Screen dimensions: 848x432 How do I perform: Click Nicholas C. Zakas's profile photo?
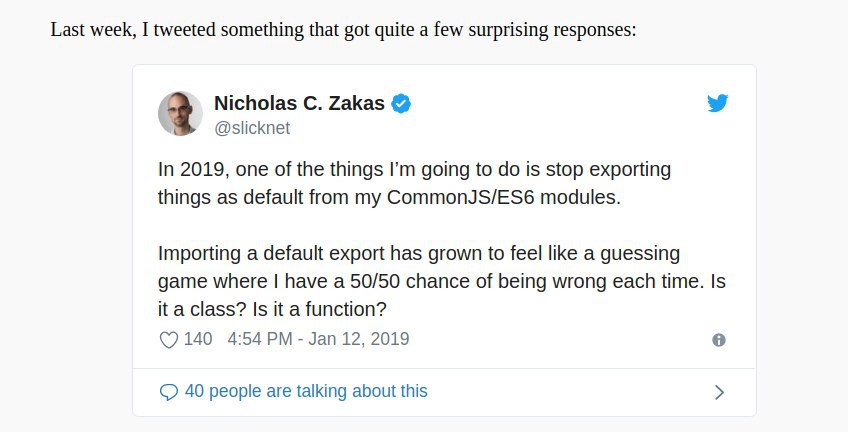pos(181,113)
